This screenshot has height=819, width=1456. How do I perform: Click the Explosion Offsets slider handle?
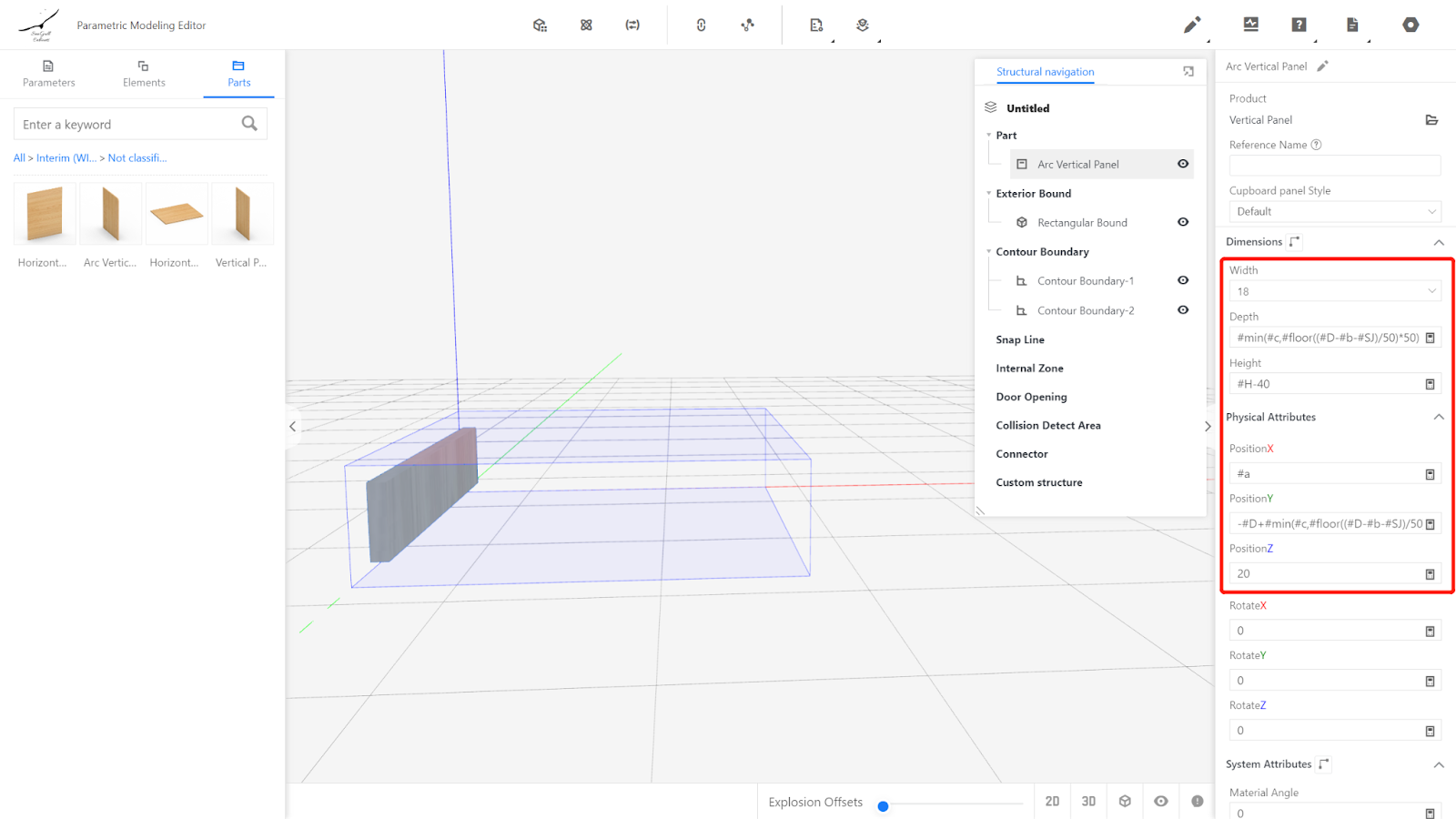point(883,805)
